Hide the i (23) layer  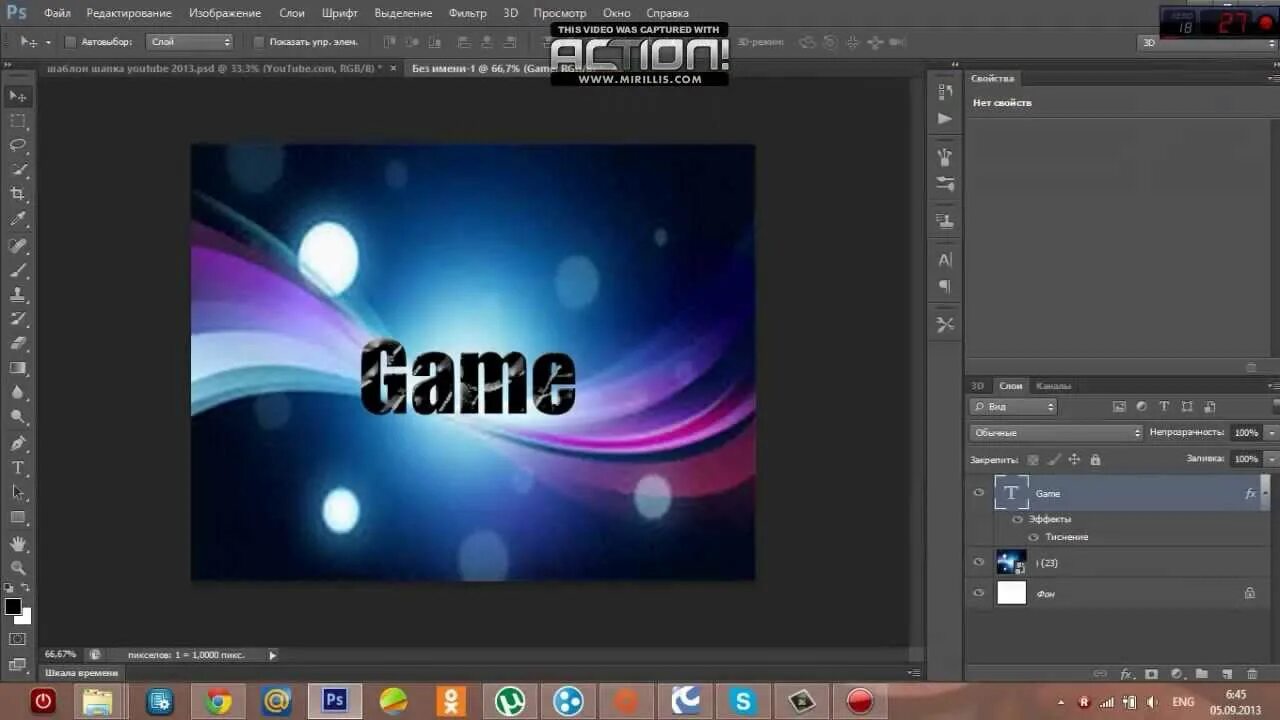click(979, 563)
